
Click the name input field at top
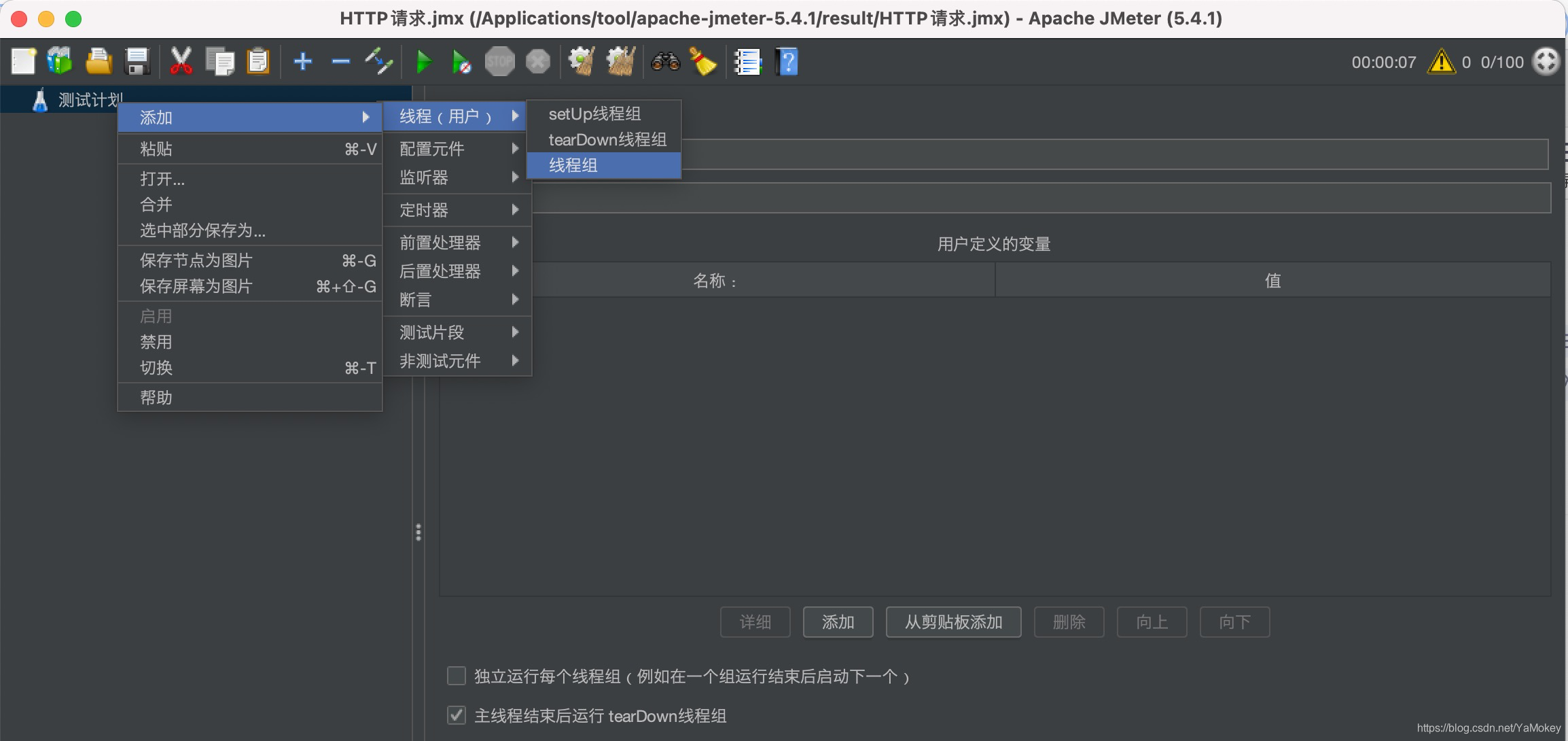(1115, 154)
